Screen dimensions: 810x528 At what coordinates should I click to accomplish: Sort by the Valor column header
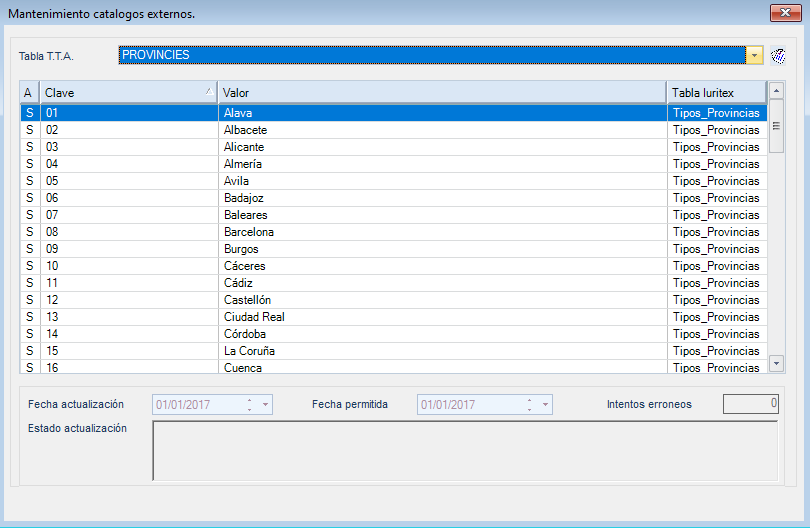[442, 93]
